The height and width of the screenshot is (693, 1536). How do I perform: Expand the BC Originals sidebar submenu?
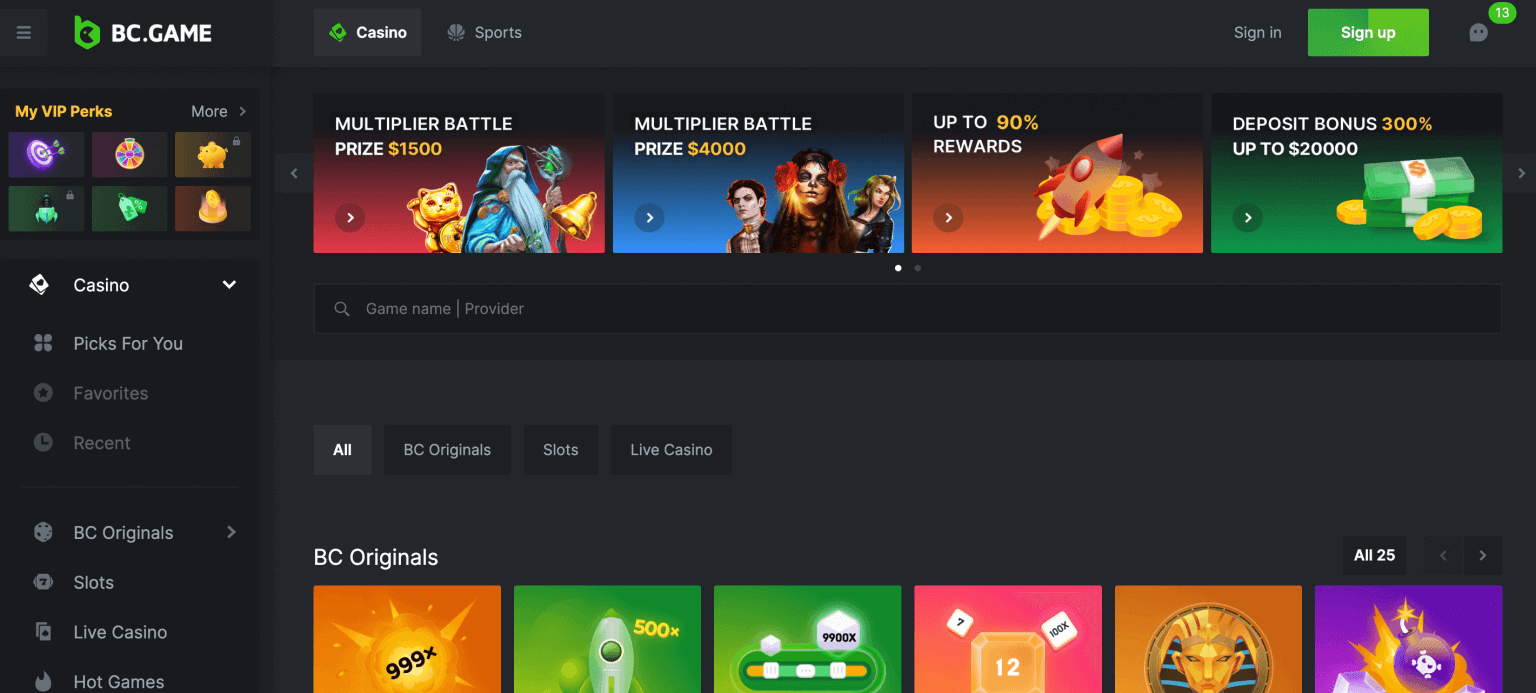231,532
